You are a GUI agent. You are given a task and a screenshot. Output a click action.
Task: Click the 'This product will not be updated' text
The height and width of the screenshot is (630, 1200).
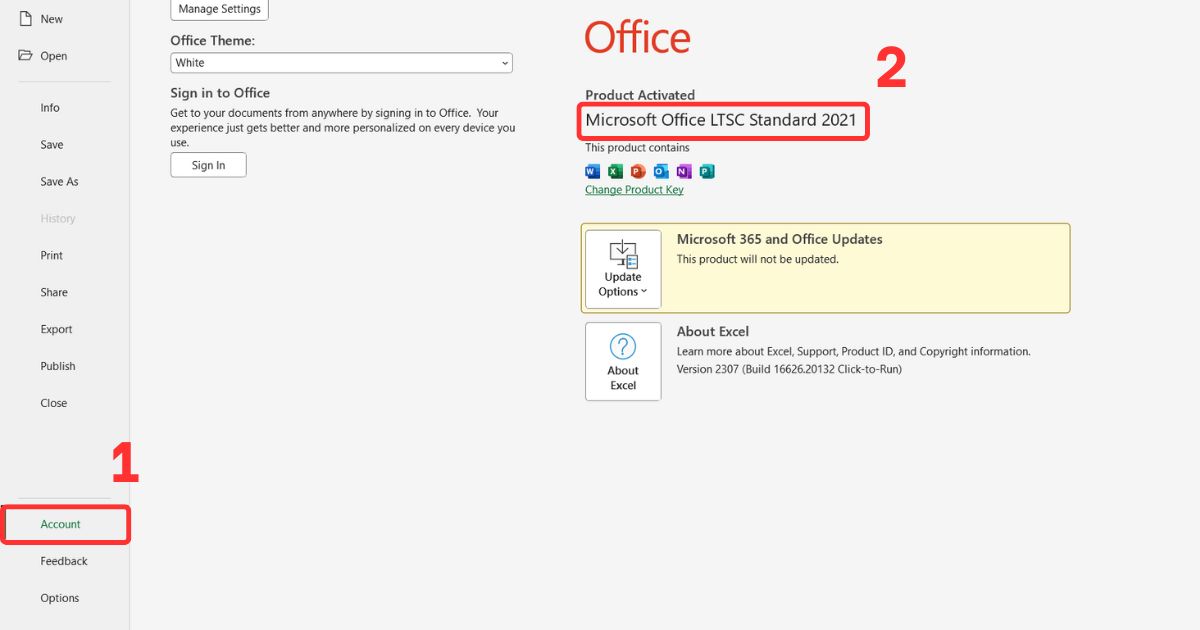tap(758, 259)
